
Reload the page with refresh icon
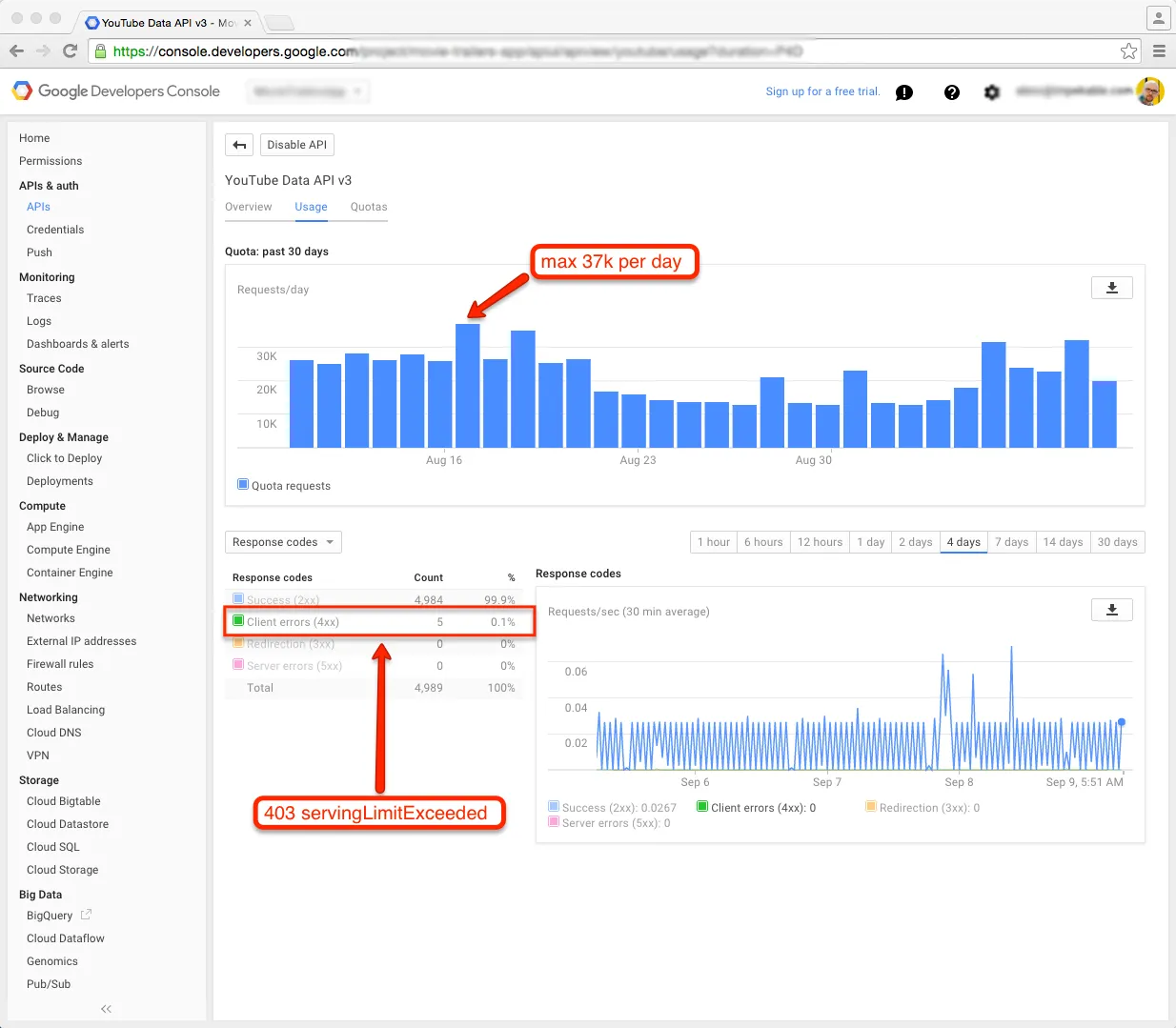click(x=70, y=51)
